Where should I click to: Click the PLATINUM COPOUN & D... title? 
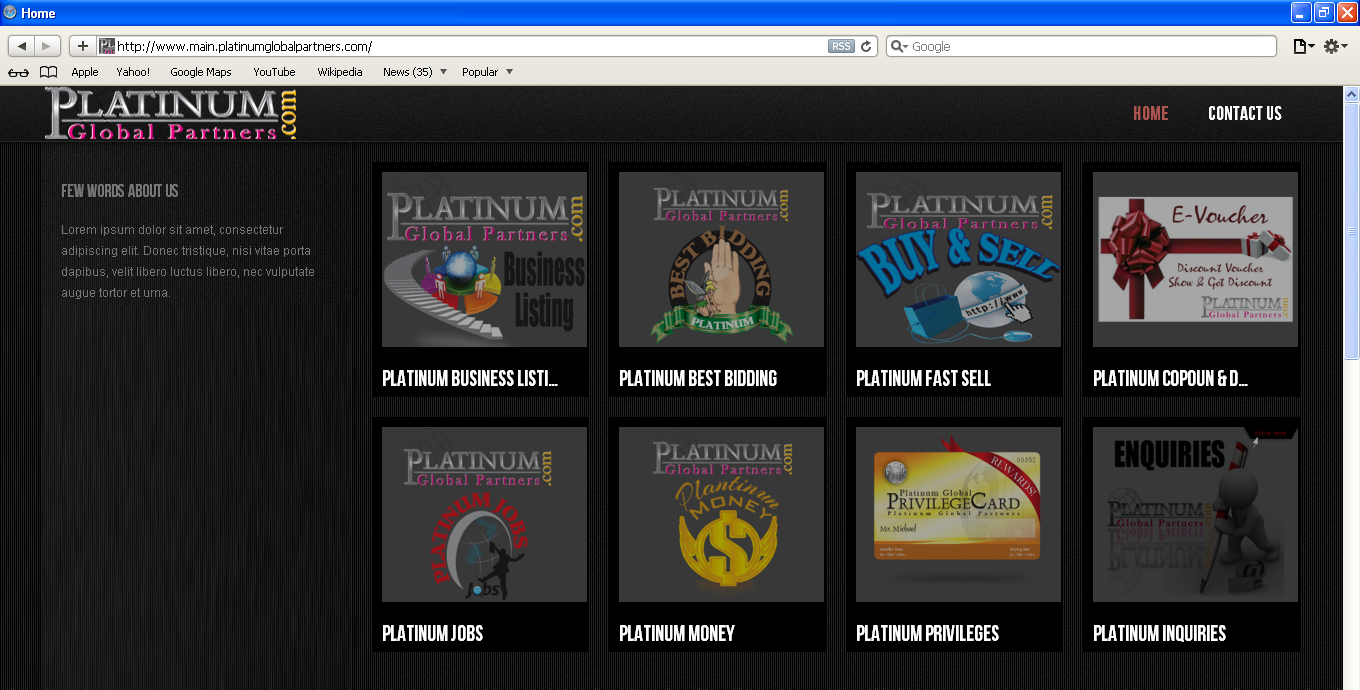tap(1170, 378)
